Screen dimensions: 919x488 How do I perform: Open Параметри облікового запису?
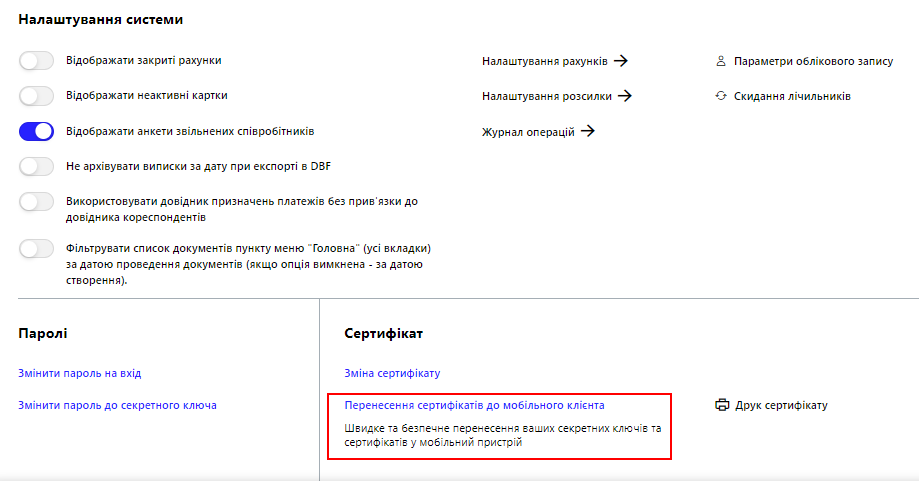[x=814, y=61]
